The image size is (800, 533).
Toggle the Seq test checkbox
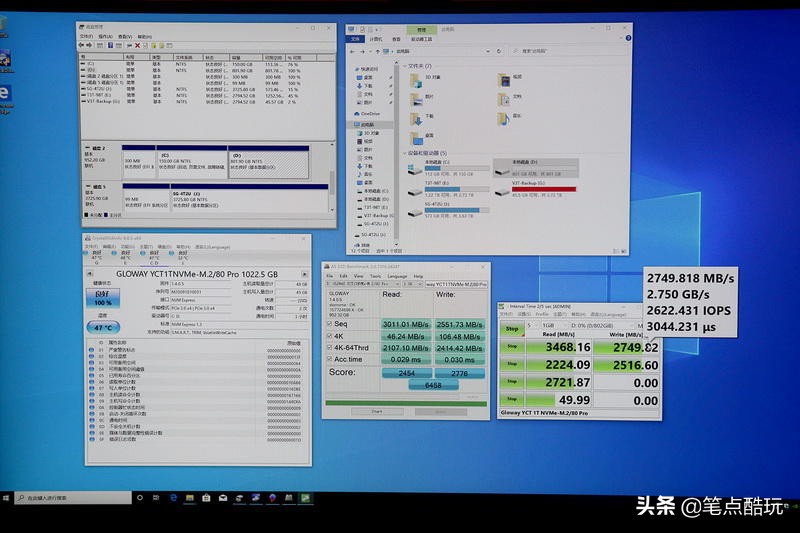click(330, 324)
